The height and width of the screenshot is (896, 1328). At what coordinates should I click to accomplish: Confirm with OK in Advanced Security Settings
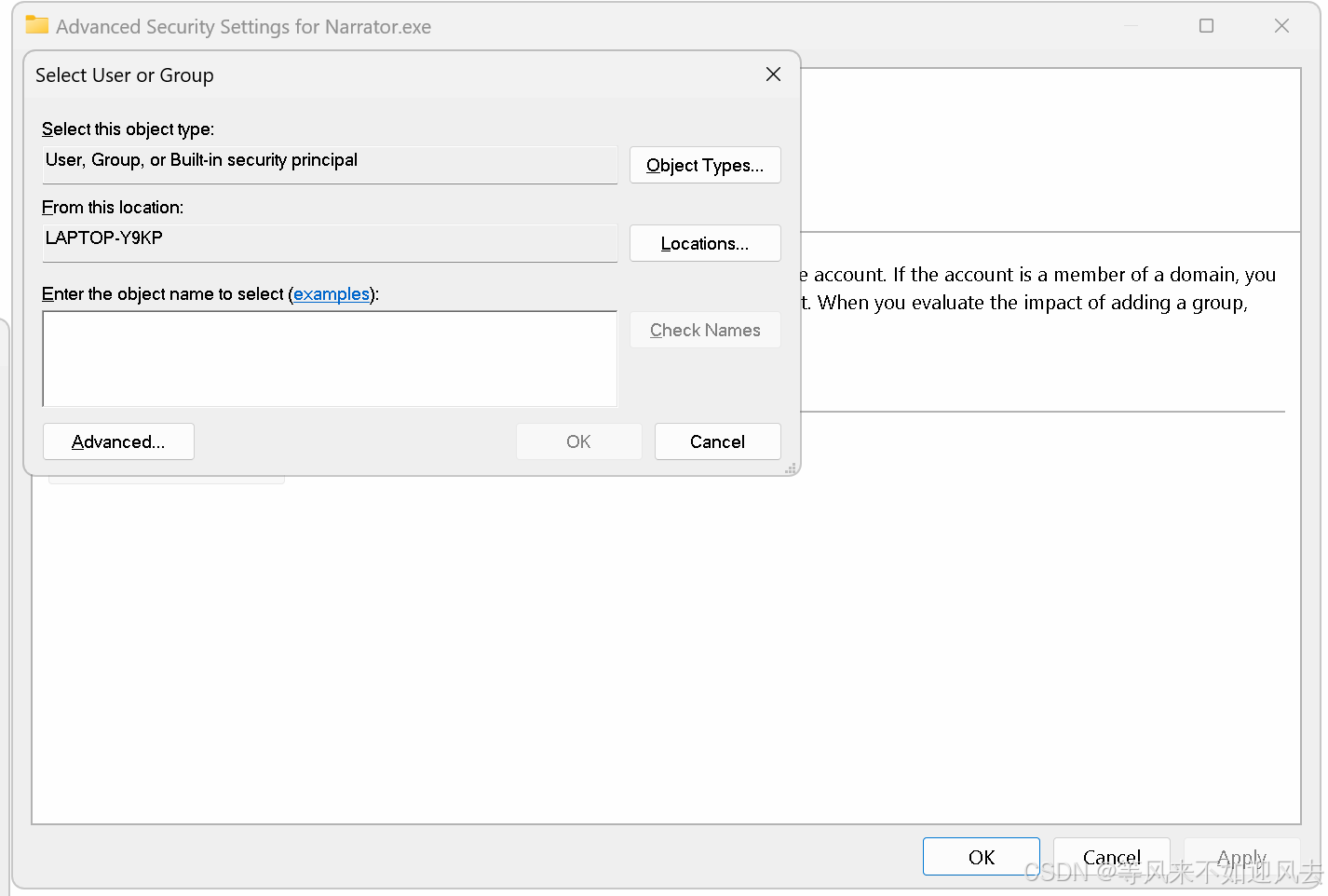981,857
